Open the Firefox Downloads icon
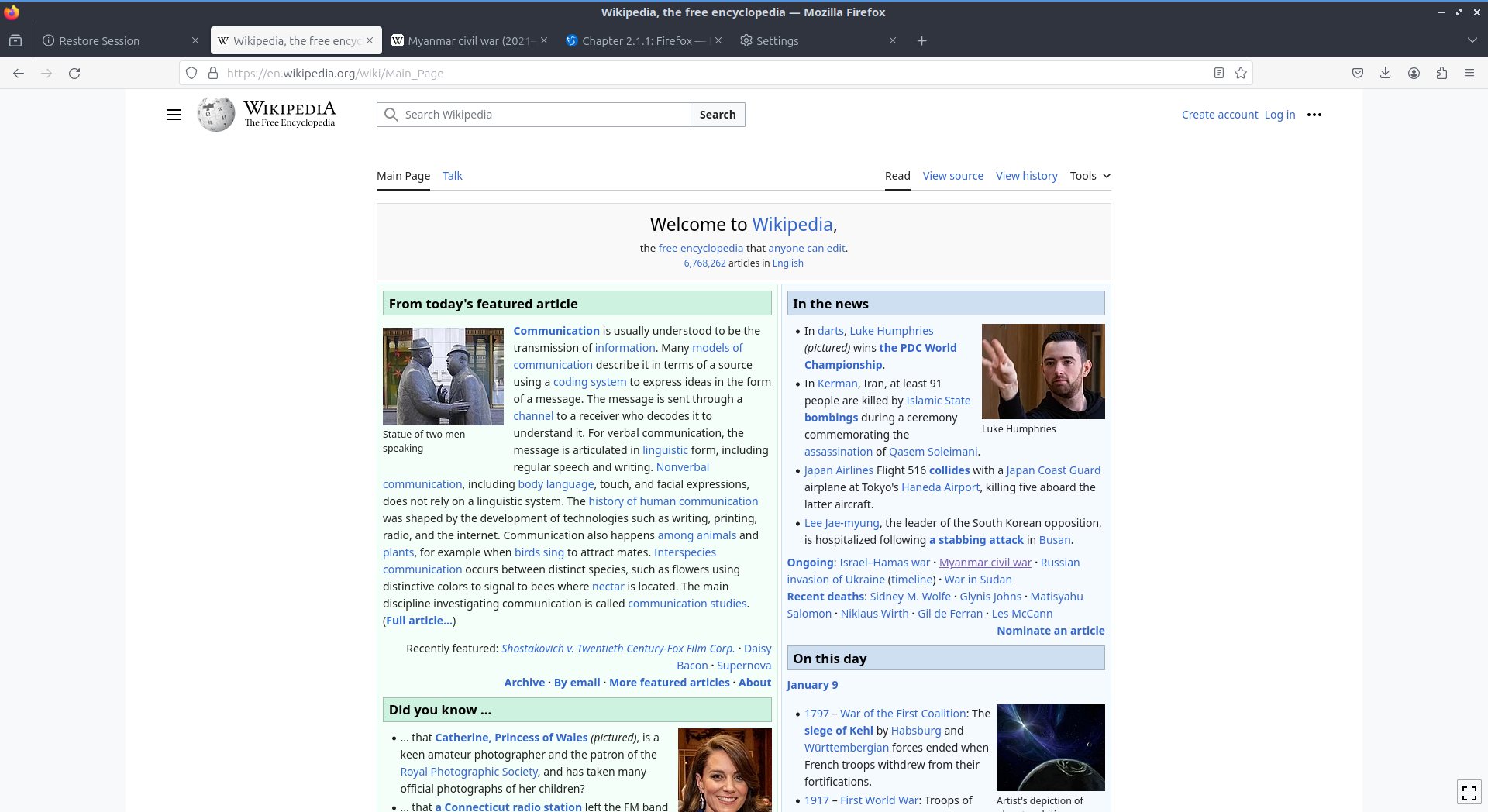1488x812 pixels. pos(1385,74)
